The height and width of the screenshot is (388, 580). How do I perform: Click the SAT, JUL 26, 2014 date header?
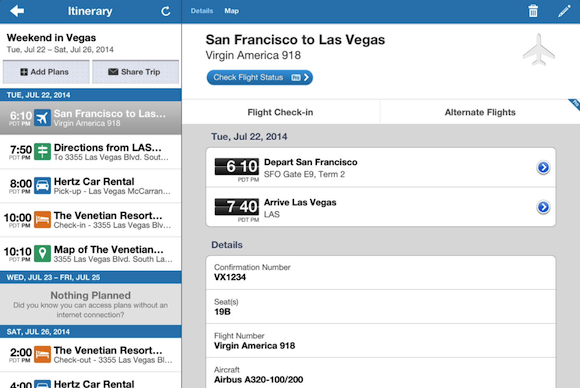91,332
